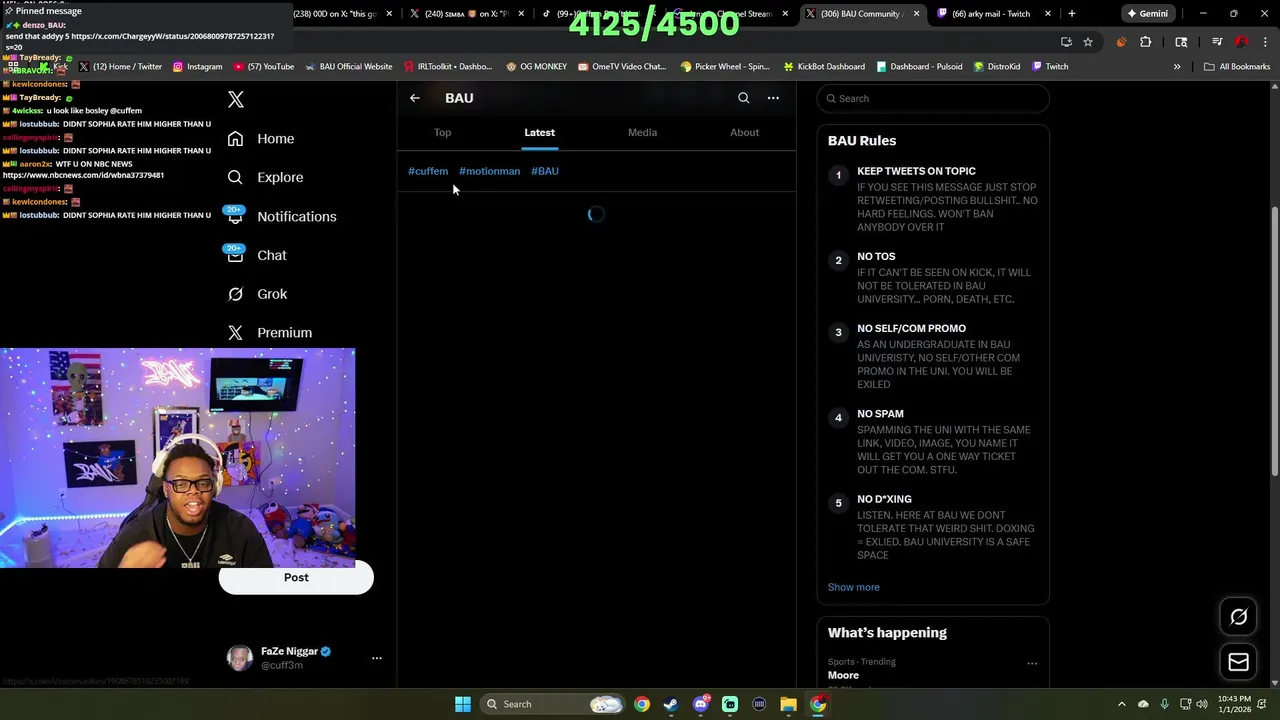Screen dimensions: 1280x720
Task: Click the webcam overlay video
Action: point(178,458)
